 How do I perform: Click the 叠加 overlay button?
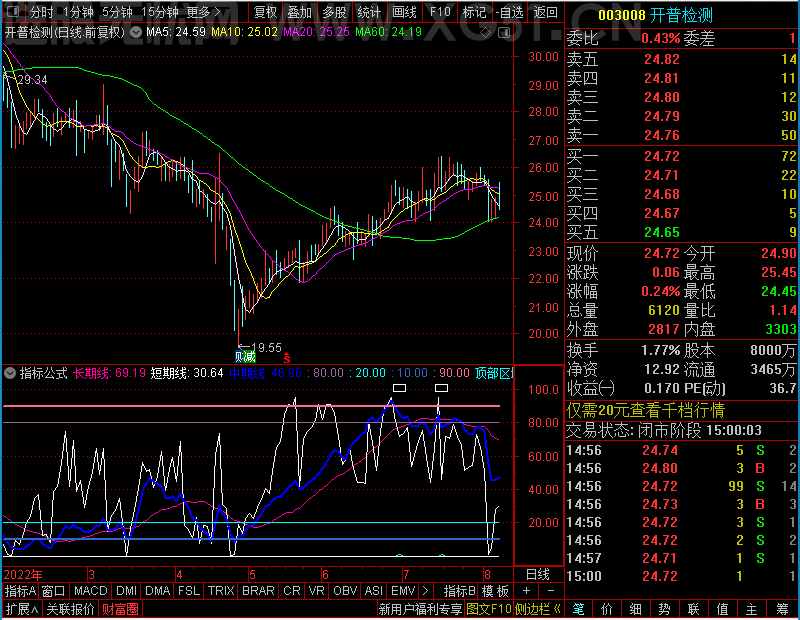pyautogui.click(x=299, y=12)
